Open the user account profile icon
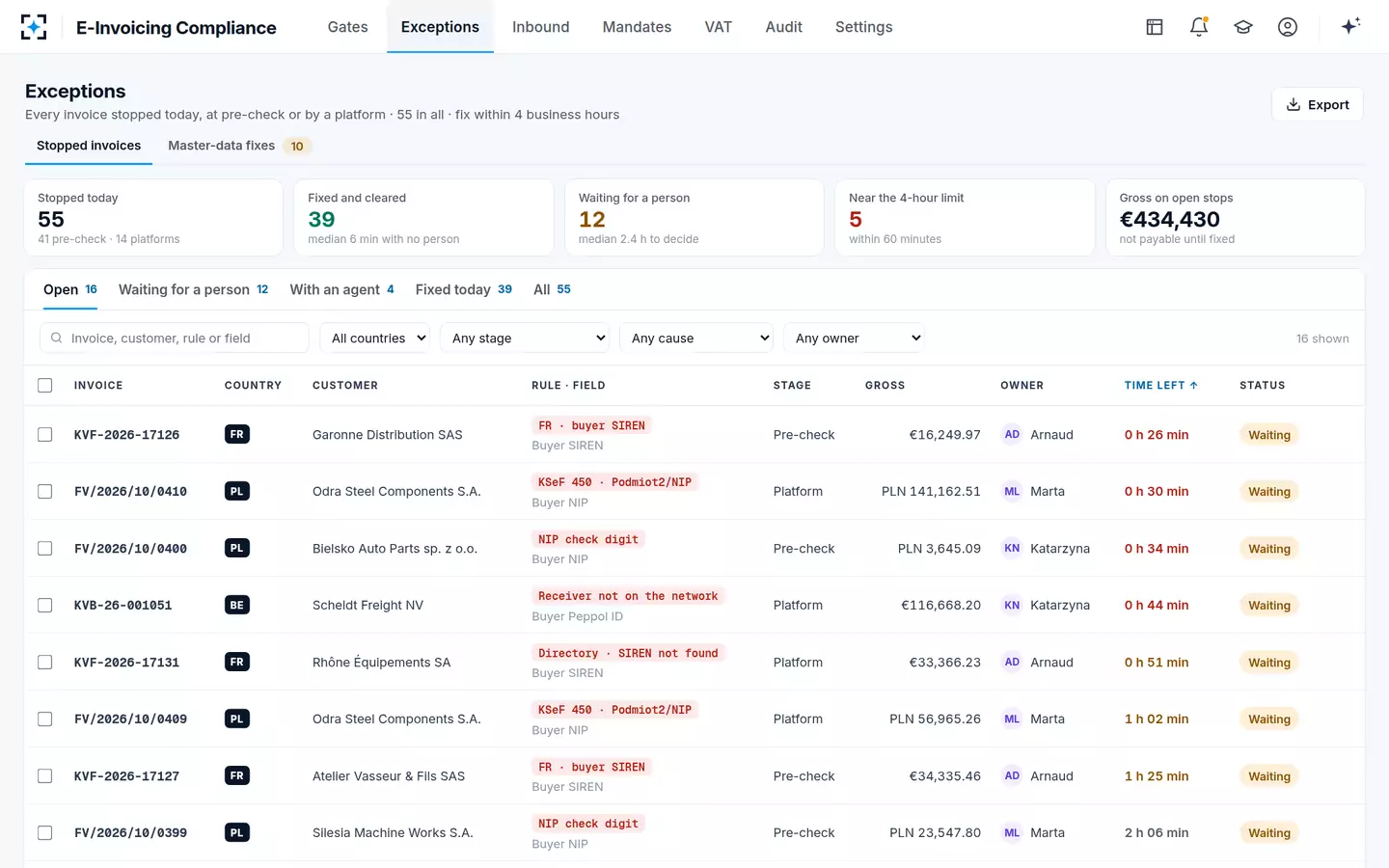The width and height of the screenshot is (1389, 868). point(1288,27)
